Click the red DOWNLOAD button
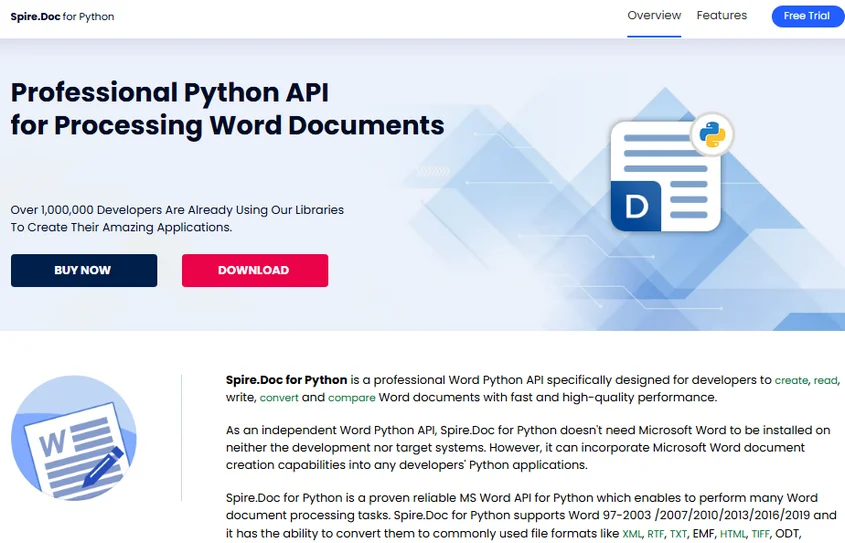 (x=255, y=270)
